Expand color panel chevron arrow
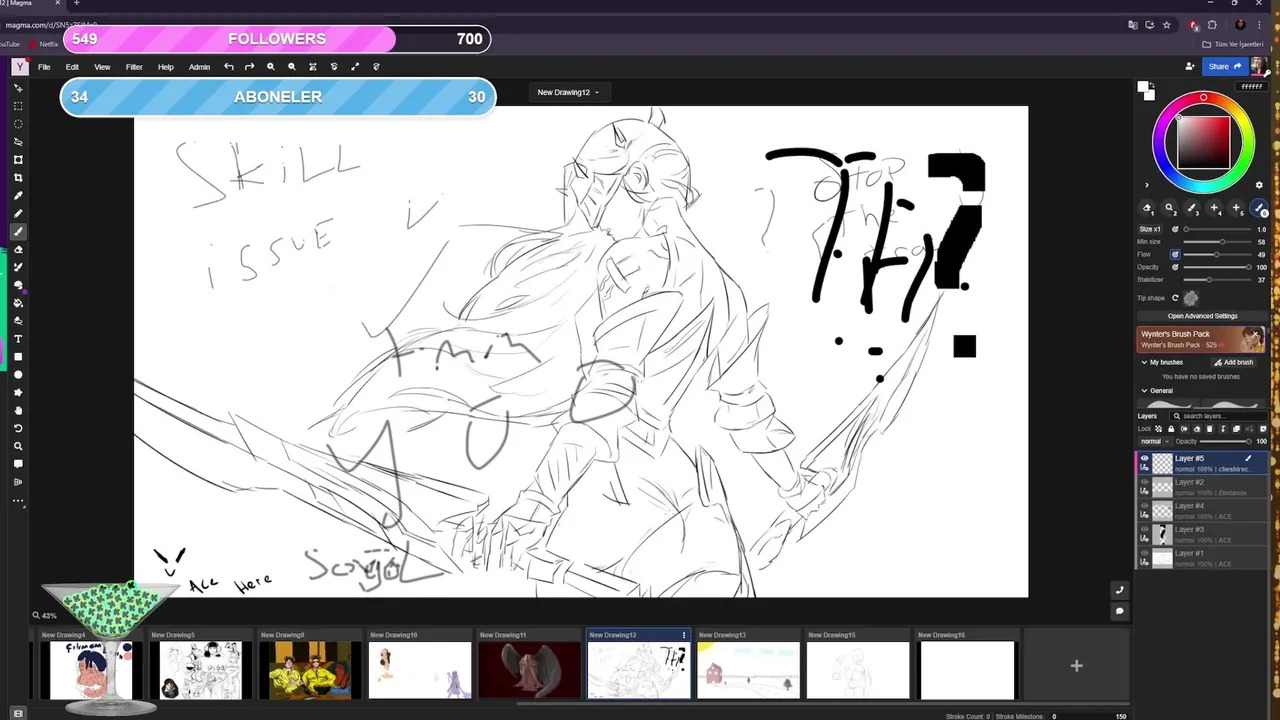The width and height of the screenshot is (1280, 720). pos(1146,185)
